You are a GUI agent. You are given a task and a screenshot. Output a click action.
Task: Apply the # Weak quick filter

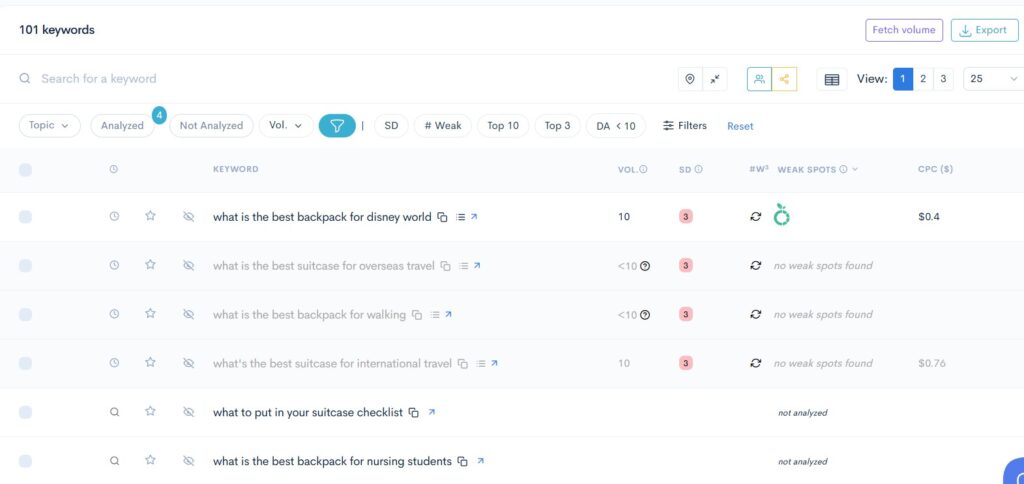coord(443,126)
